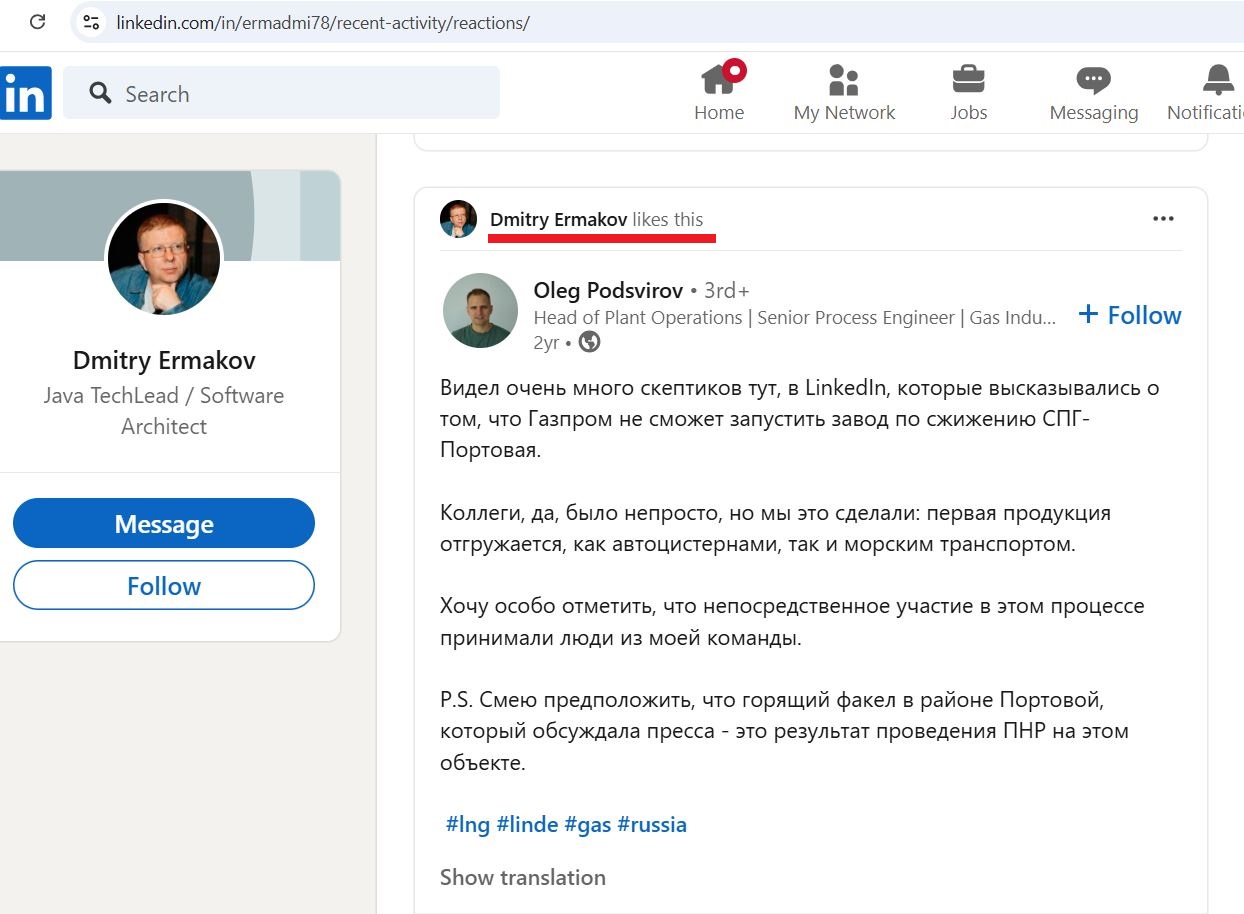This screenshot has height=914, width=1244.
Task: Click Dmitry Ermakov's large profile photo in sidebar
Action: pyautogui.click(x=164, y=259)
